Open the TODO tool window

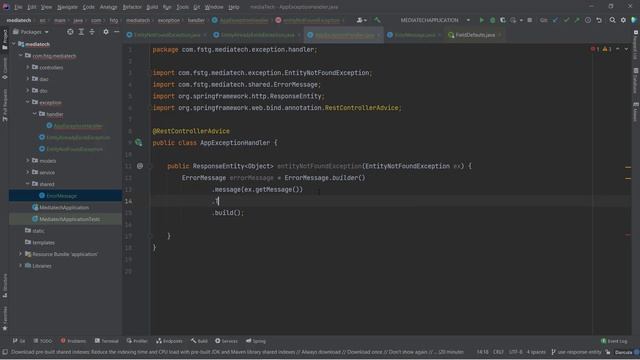click(43, 341)
